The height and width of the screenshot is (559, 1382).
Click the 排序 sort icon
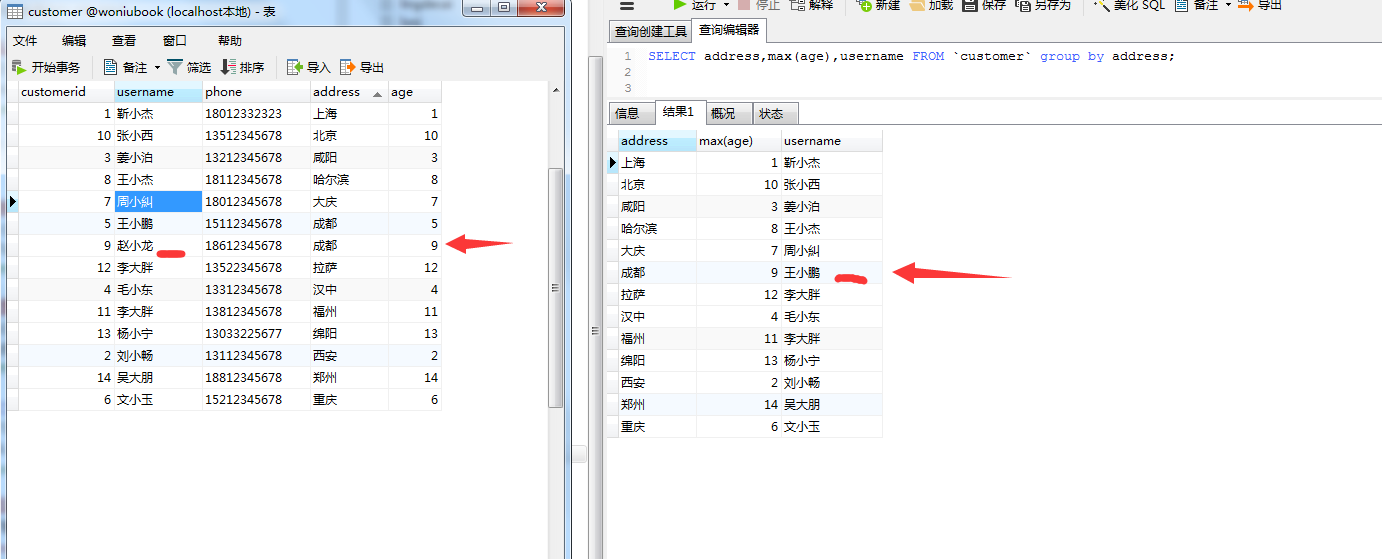(x=228, y=67)
